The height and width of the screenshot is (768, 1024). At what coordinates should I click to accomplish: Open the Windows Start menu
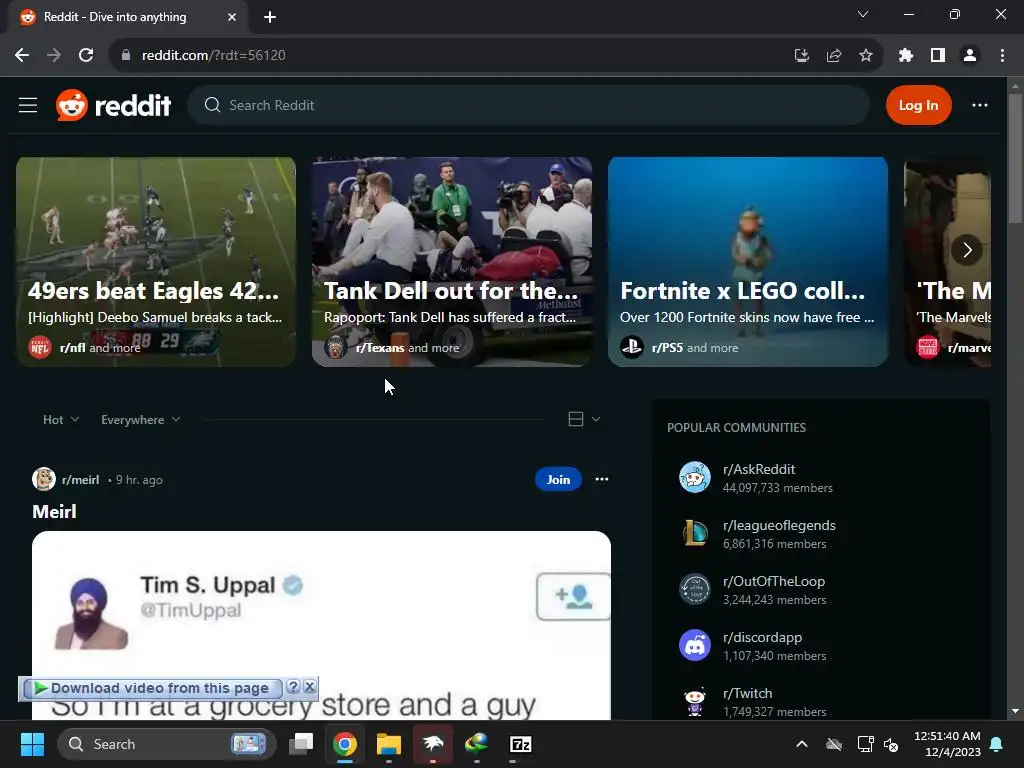32,744
